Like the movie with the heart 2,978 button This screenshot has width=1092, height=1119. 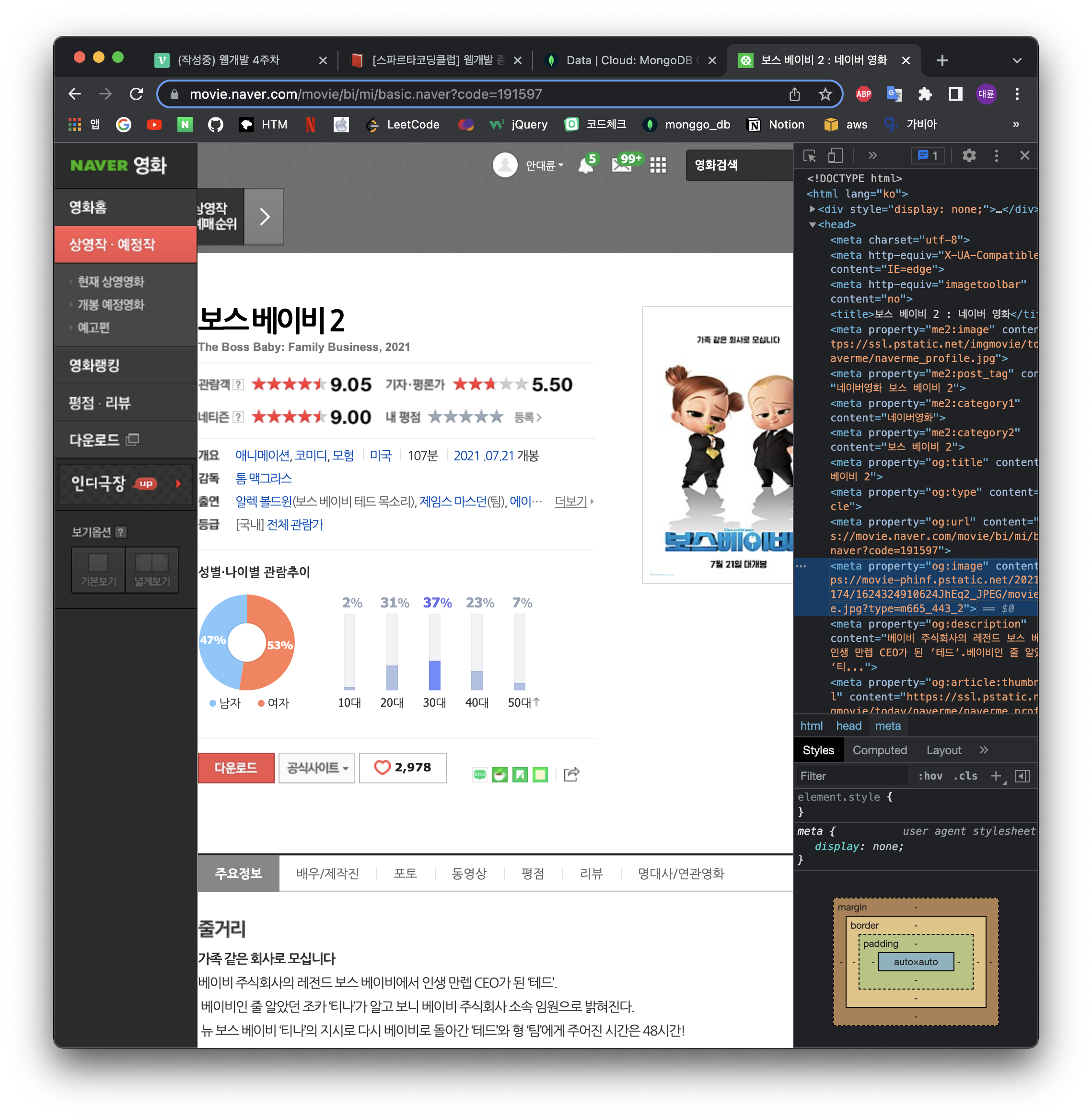point(403,768)
